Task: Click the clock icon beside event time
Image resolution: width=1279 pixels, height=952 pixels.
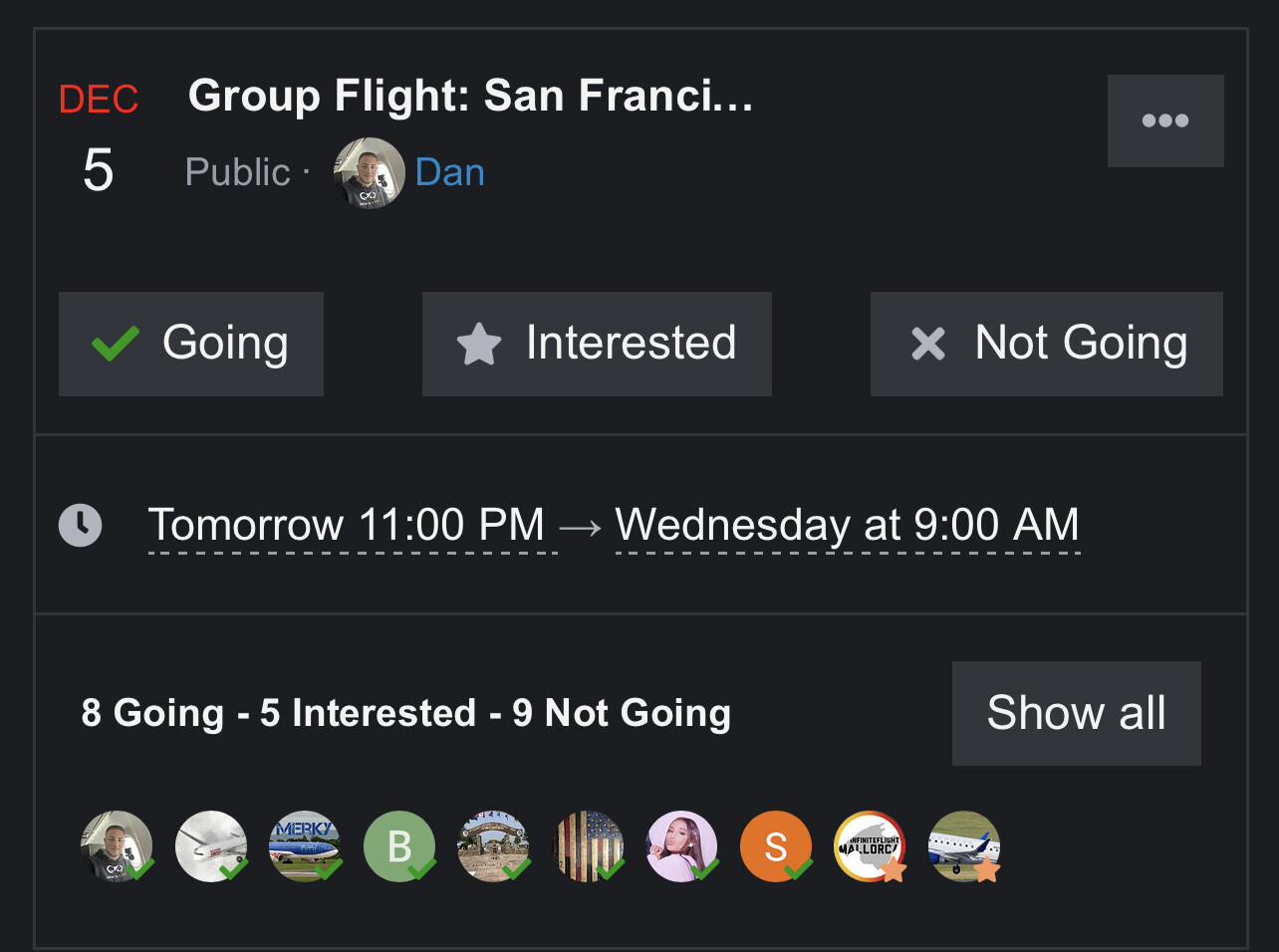Action: [x=80, y=525]
